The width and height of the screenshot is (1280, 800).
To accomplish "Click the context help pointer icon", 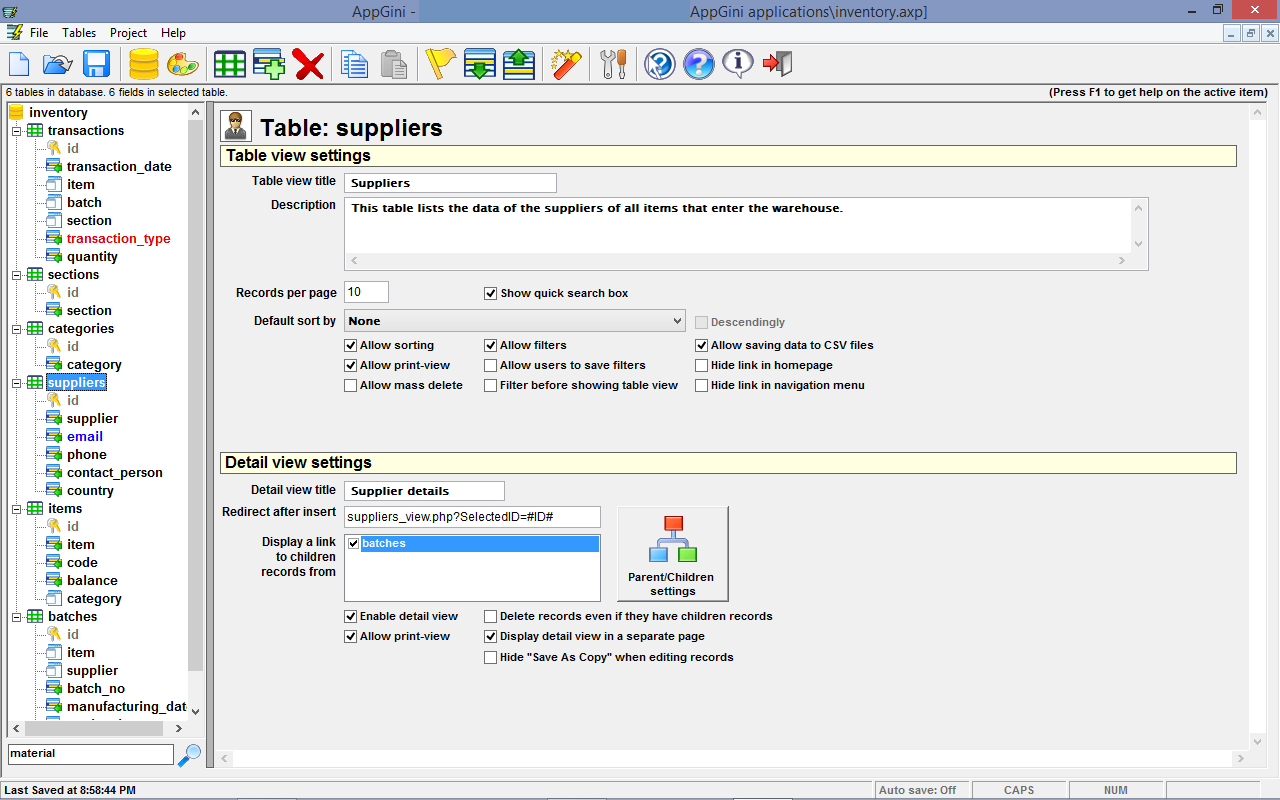I will [660, 65].
